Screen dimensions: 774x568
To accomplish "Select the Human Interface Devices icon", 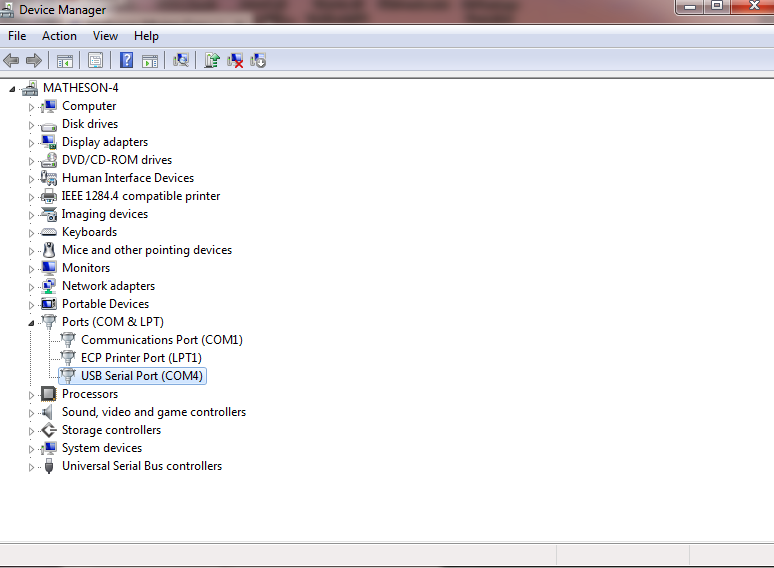I will pyautogui.click(x=49, y=178).
